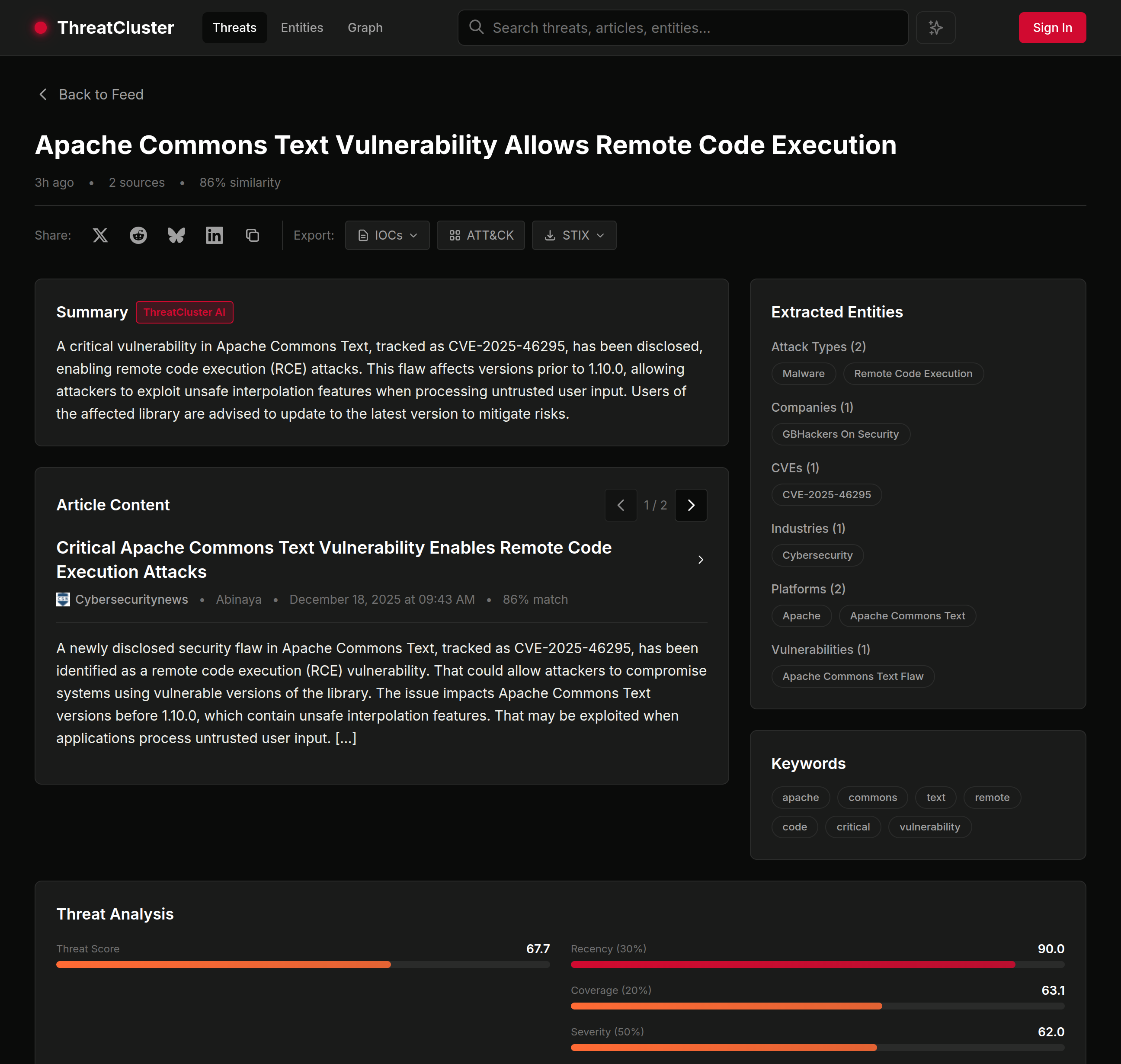Click the search magnifier icon
The height and width of the screenshot is (1064, 1121).
(x=476, y=27)
